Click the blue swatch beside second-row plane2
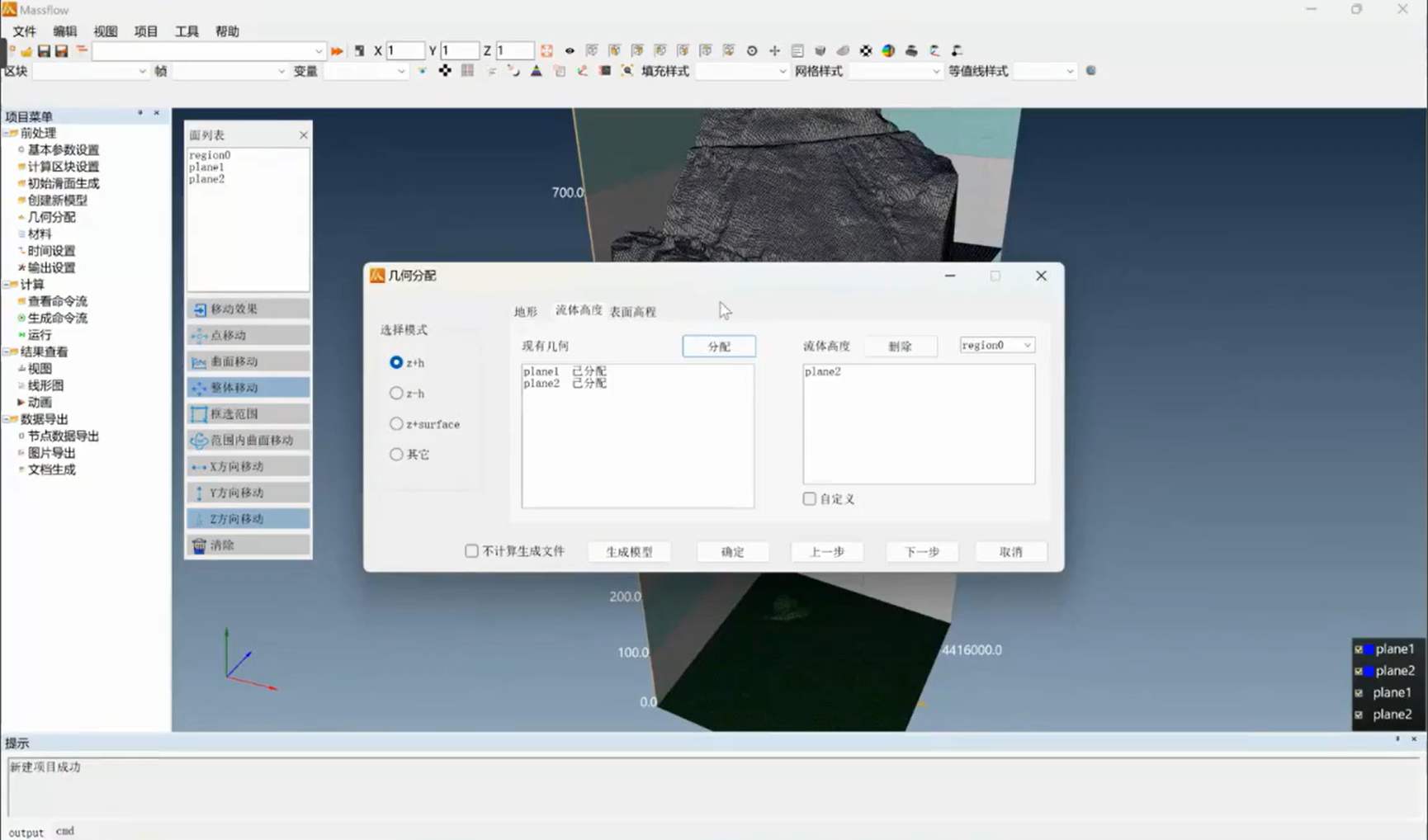1428x840 pixels. (1369, 671)
